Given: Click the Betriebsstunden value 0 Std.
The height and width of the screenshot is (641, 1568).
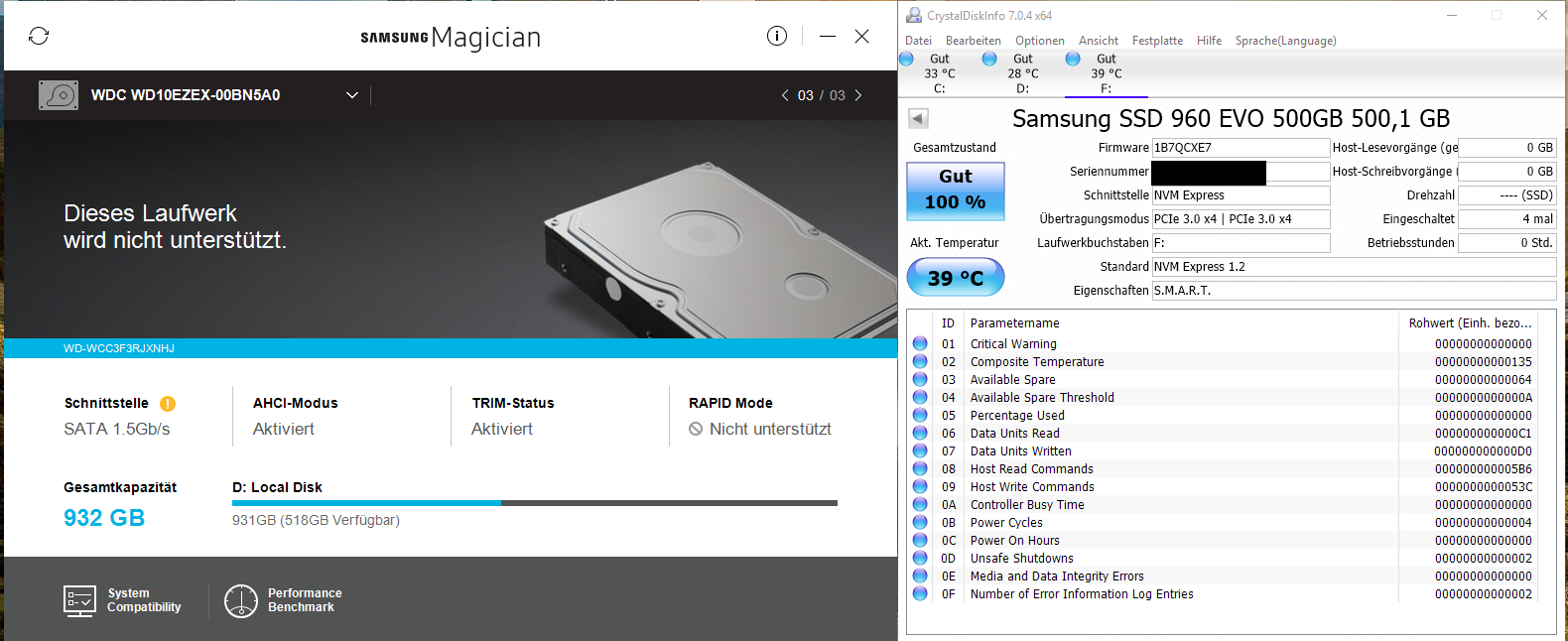Looking at the screenshot, I should (x=1506, y=243).
